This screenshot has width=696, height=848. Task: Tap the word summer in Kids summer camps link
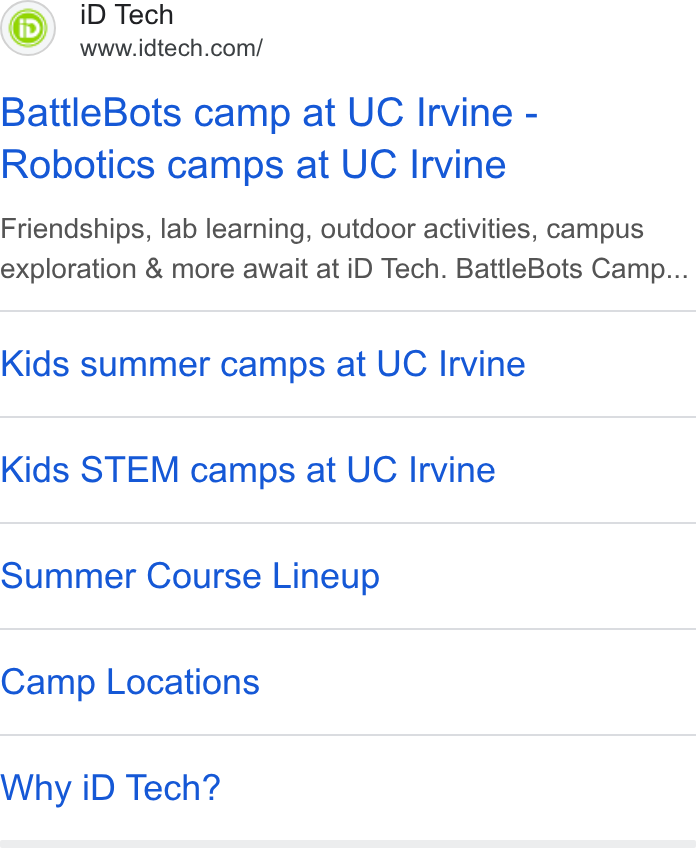click(145, 365)
